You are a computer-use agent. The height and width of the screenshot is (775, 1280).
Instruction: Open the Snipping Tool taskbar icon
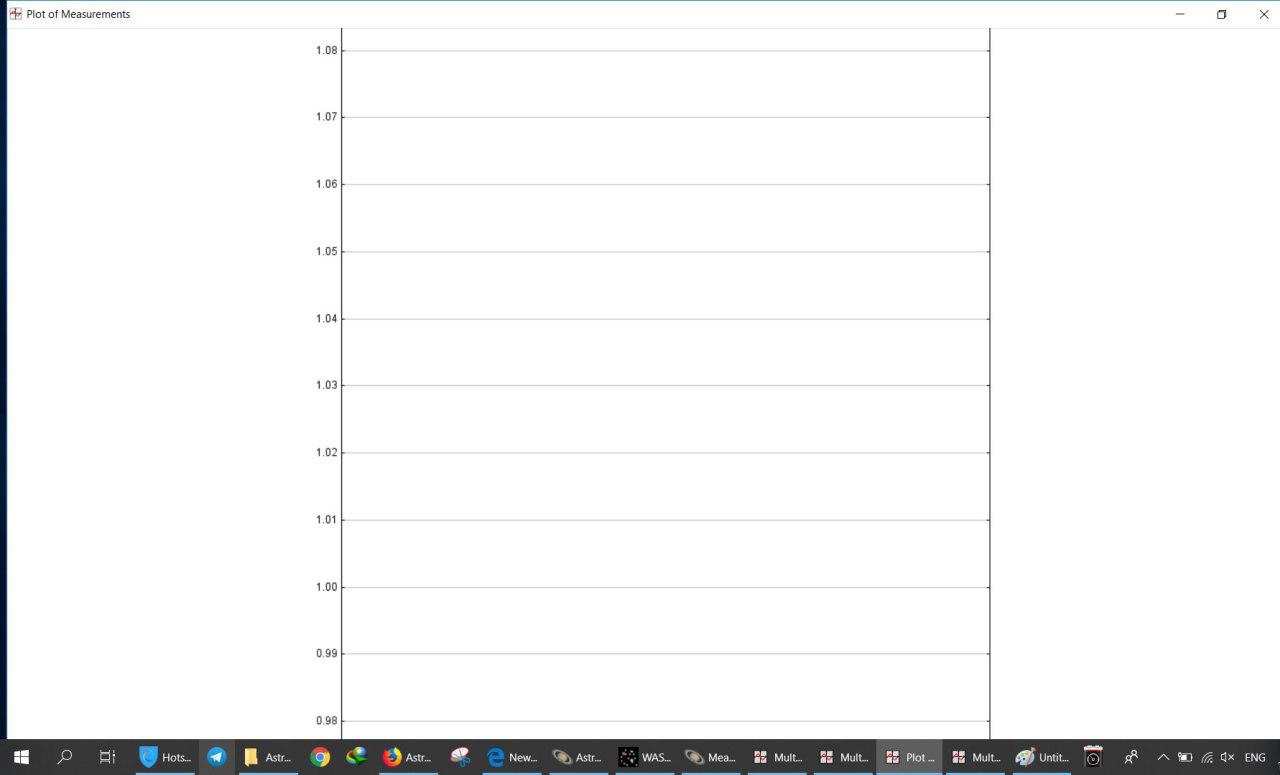click(x=460, y=757)
